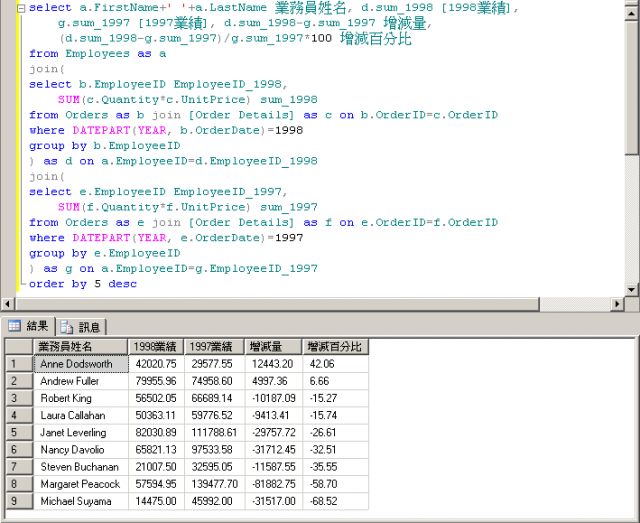
Task: Select the 增減百分比 column header
Action: [x=336, y=347]
